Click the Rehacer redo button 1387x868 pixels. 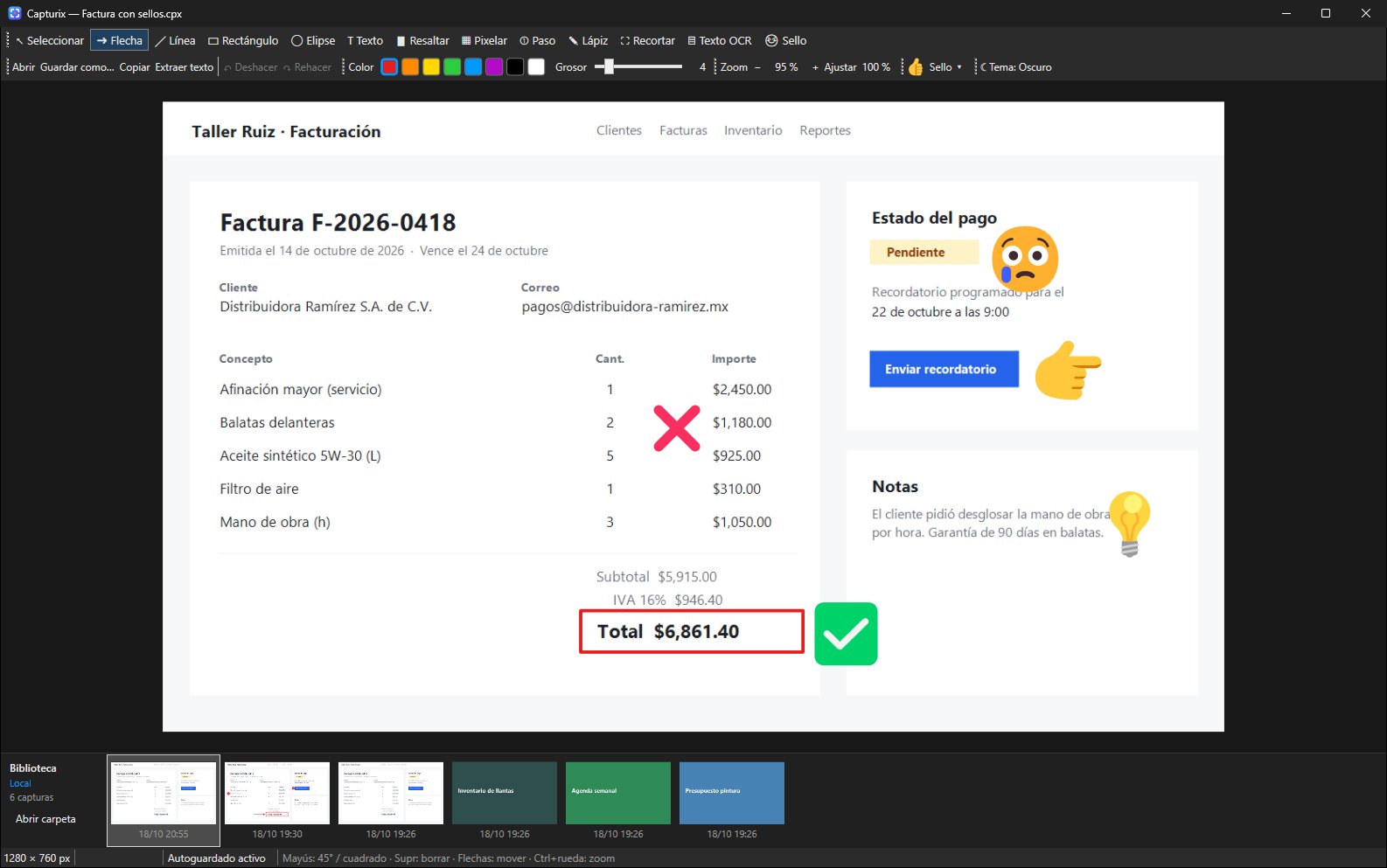[307, 67]
